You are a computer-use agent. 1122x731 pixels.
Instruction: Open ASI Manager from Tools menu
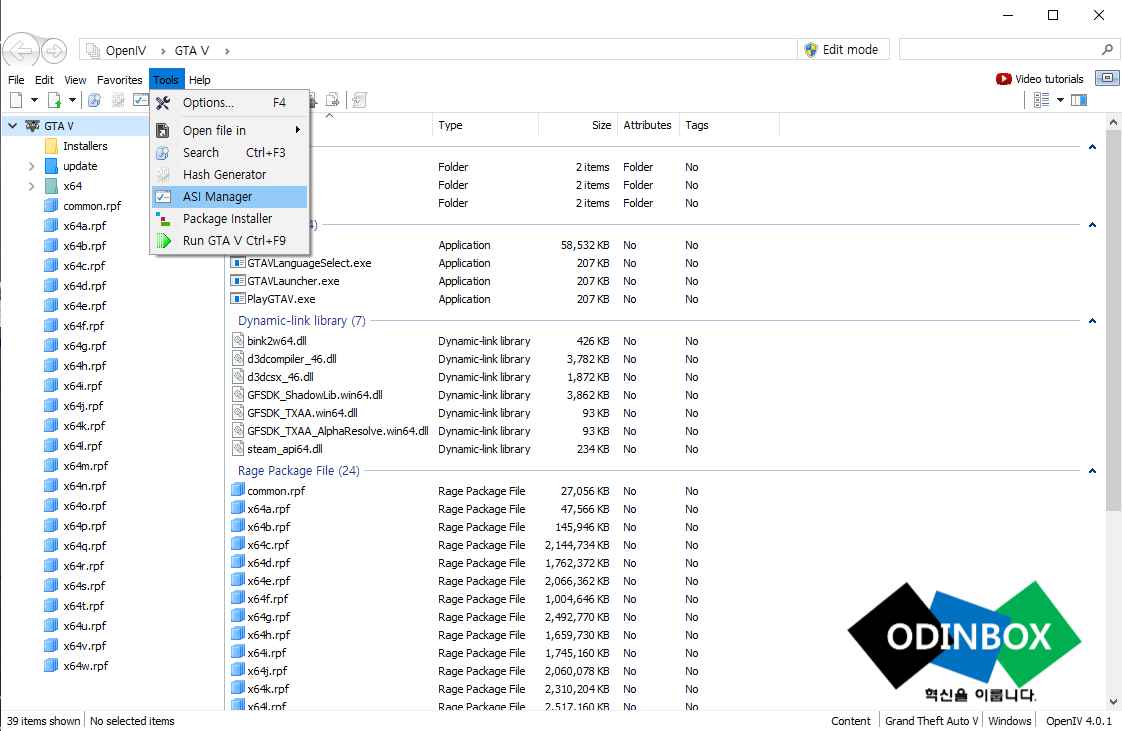[x=230, y=197]
